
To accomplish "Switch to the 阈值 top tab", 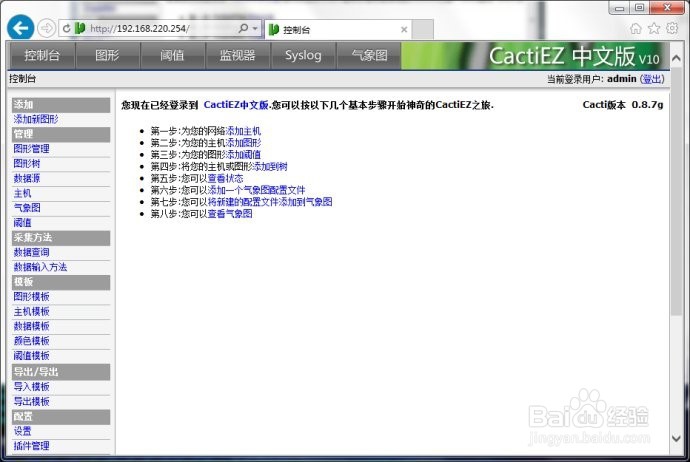I will [x=172, y=55].
